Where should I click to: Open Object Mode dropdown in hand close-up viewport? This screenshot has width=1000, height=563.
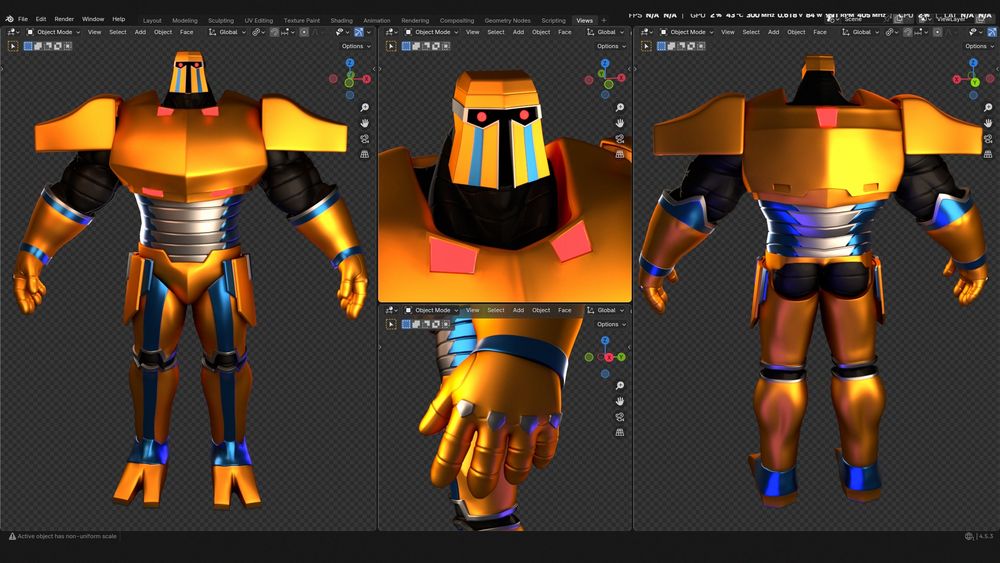coord(432,310)
